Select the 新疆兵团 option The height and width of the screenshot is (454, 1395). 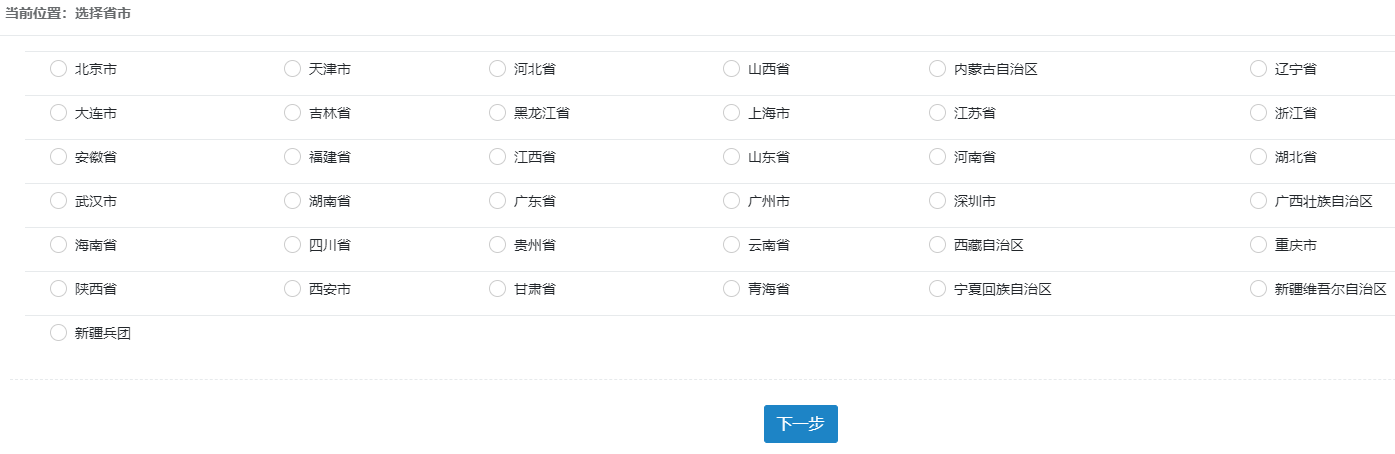click(x=58, y=333)
